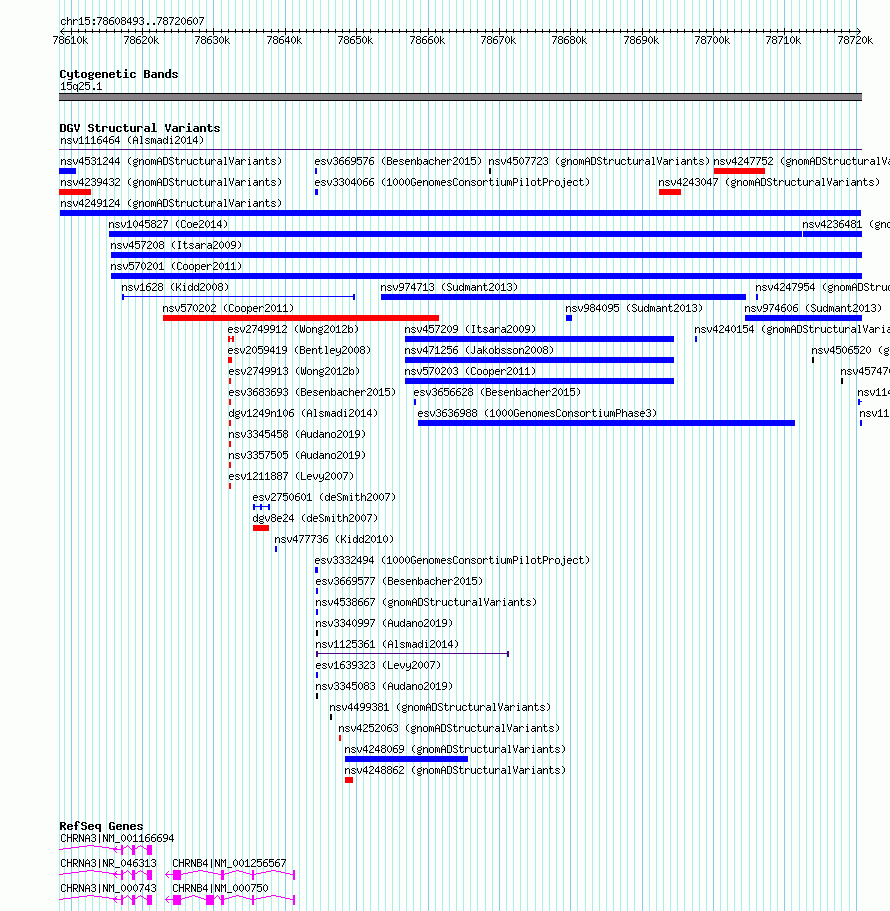Screen dimensions: 890x911
Task: Open the nsv3357505 (Audano2019) label
Action: coord(297,455)
